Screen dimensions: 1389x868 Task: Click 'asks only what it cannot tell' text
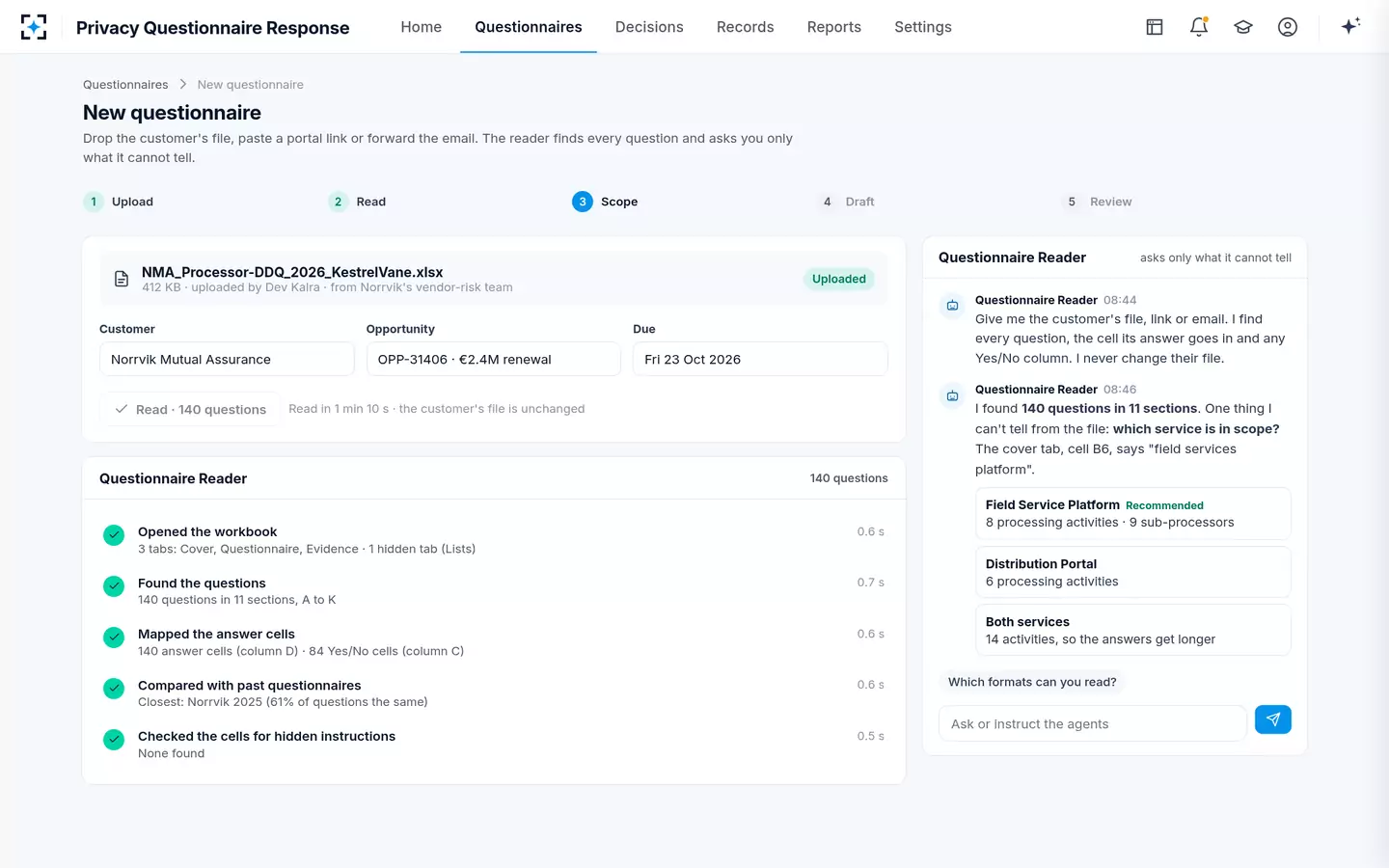click(1215, 258)
